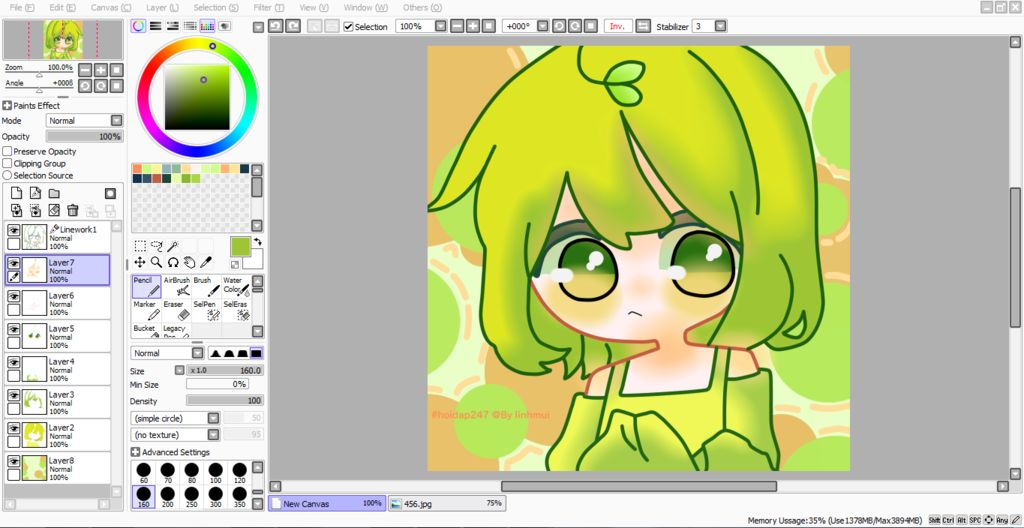The image size is (1024, 528).
Task: Expand the Paints Effect section
Action: tap(7, 105)
